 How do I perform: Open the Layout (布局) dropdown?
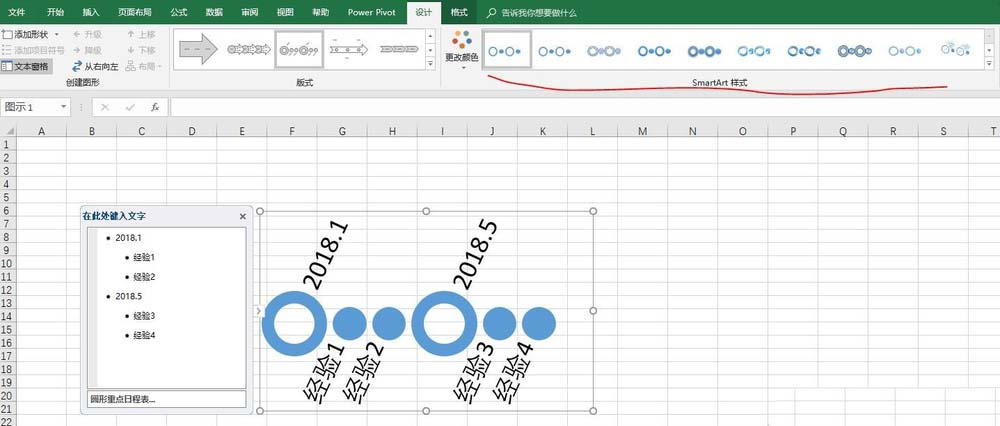[143, 66]
